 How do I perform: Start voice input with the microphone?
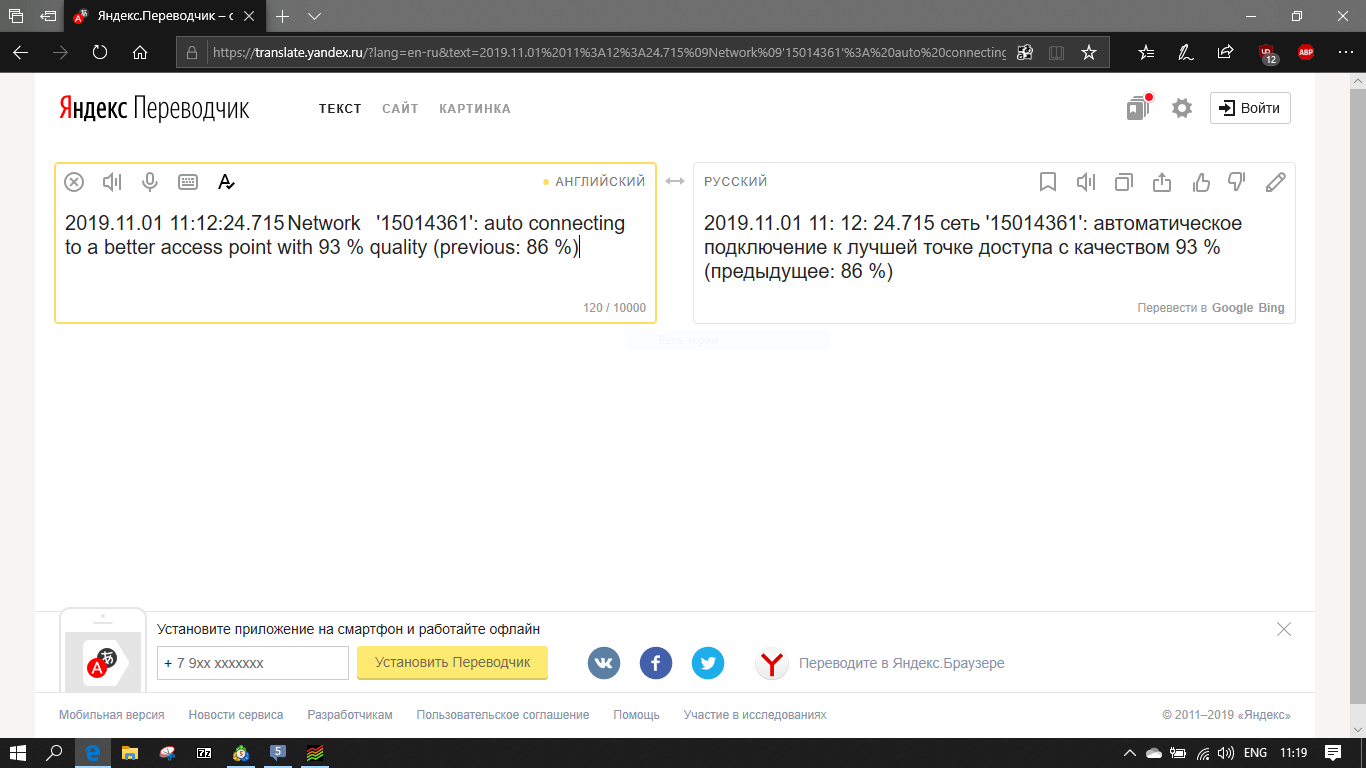pyautogui.click(x=150, y=182)
